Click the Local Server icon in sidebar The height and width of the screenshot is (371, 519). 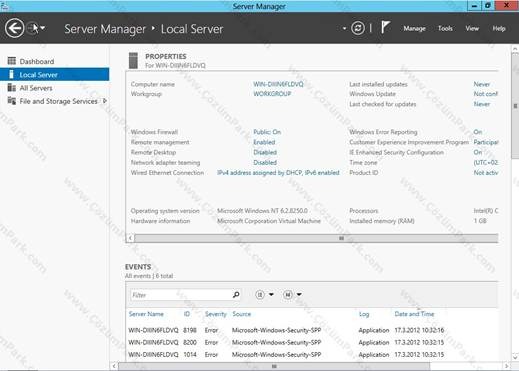pos(12,74)
